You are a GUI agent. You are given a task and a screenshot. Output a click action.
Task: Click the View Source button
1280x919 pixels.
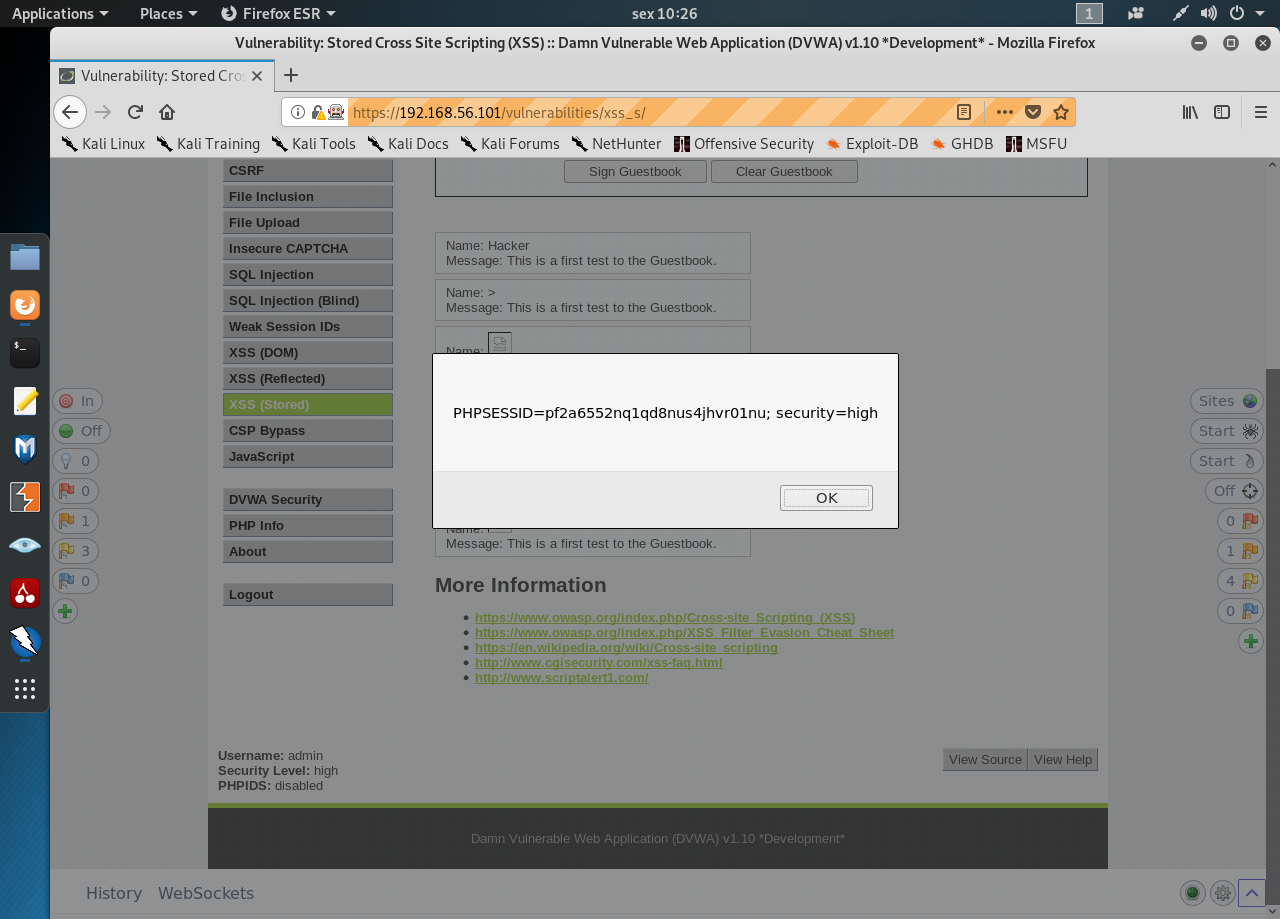[985, 760]
